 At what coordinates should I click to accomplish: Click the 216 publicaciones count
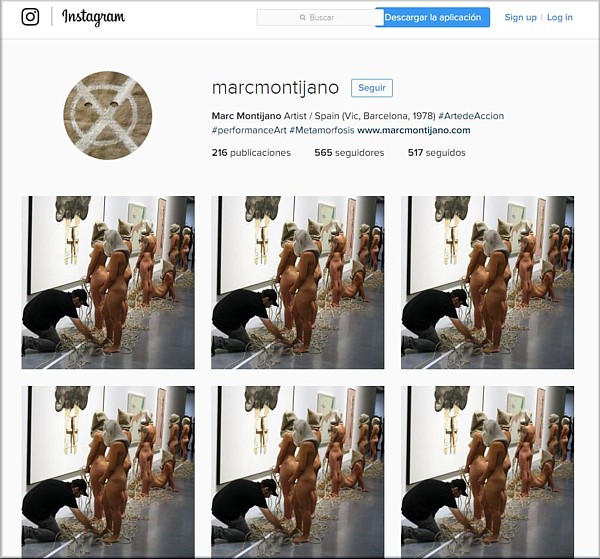251,153
